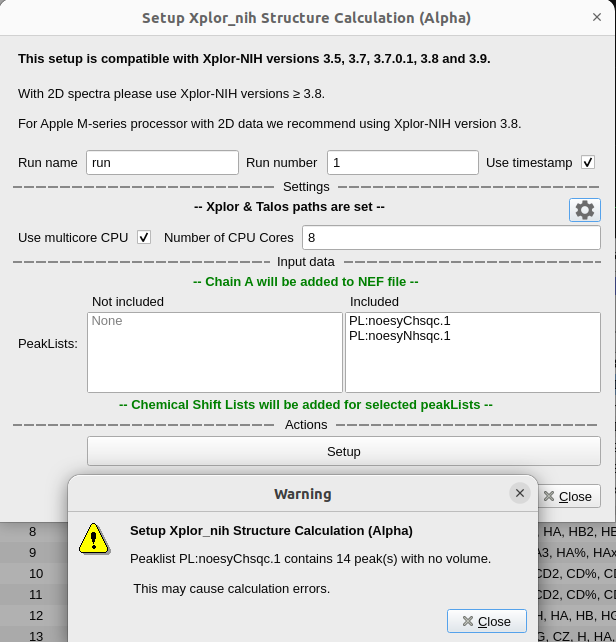Click the Run number input field
This screenshot has width=616, height=642.
[x=403, y=163]
